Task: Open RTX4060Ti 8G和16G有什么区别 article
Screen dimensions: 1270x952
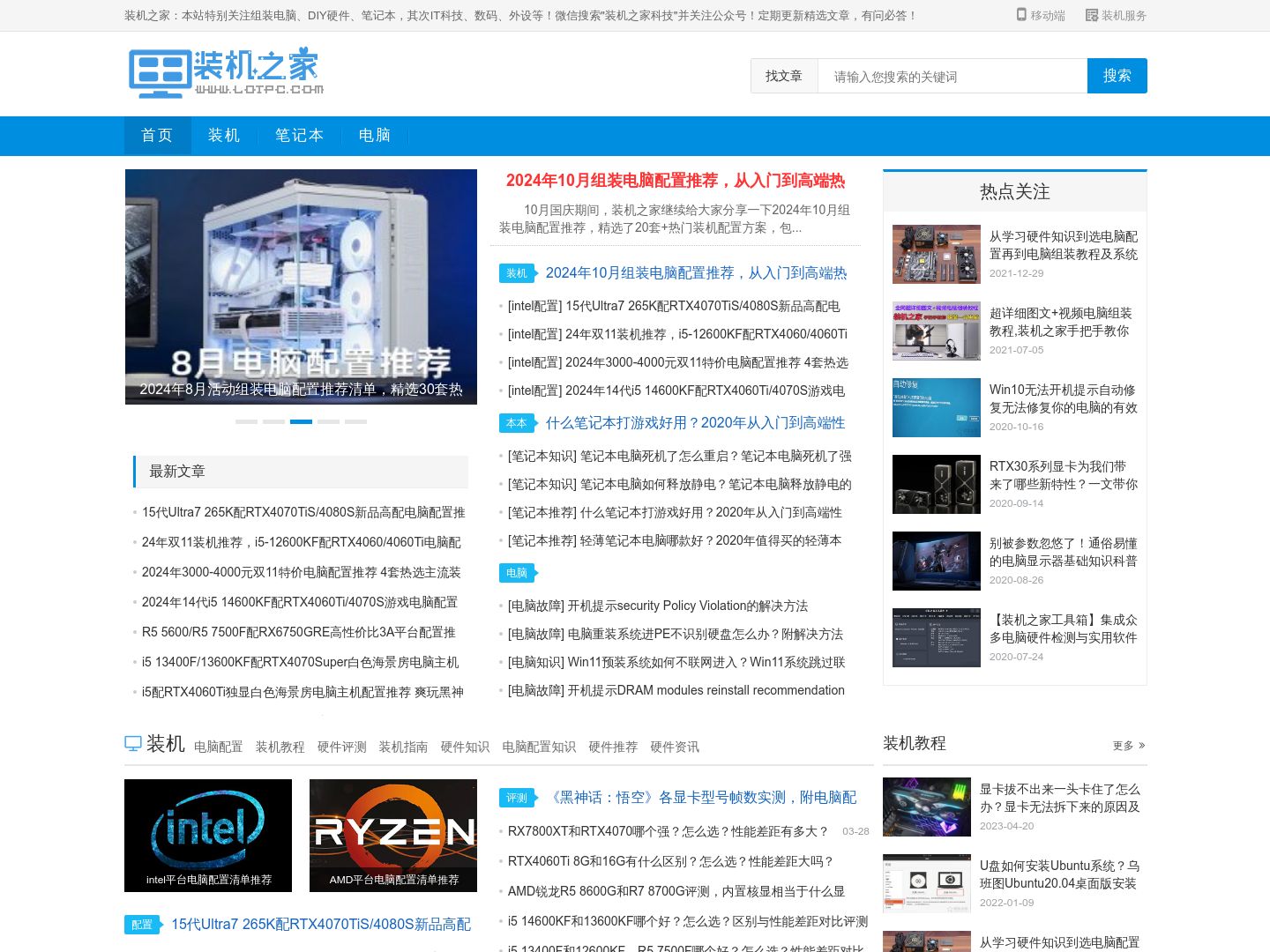Action: (x=670, y=862)
